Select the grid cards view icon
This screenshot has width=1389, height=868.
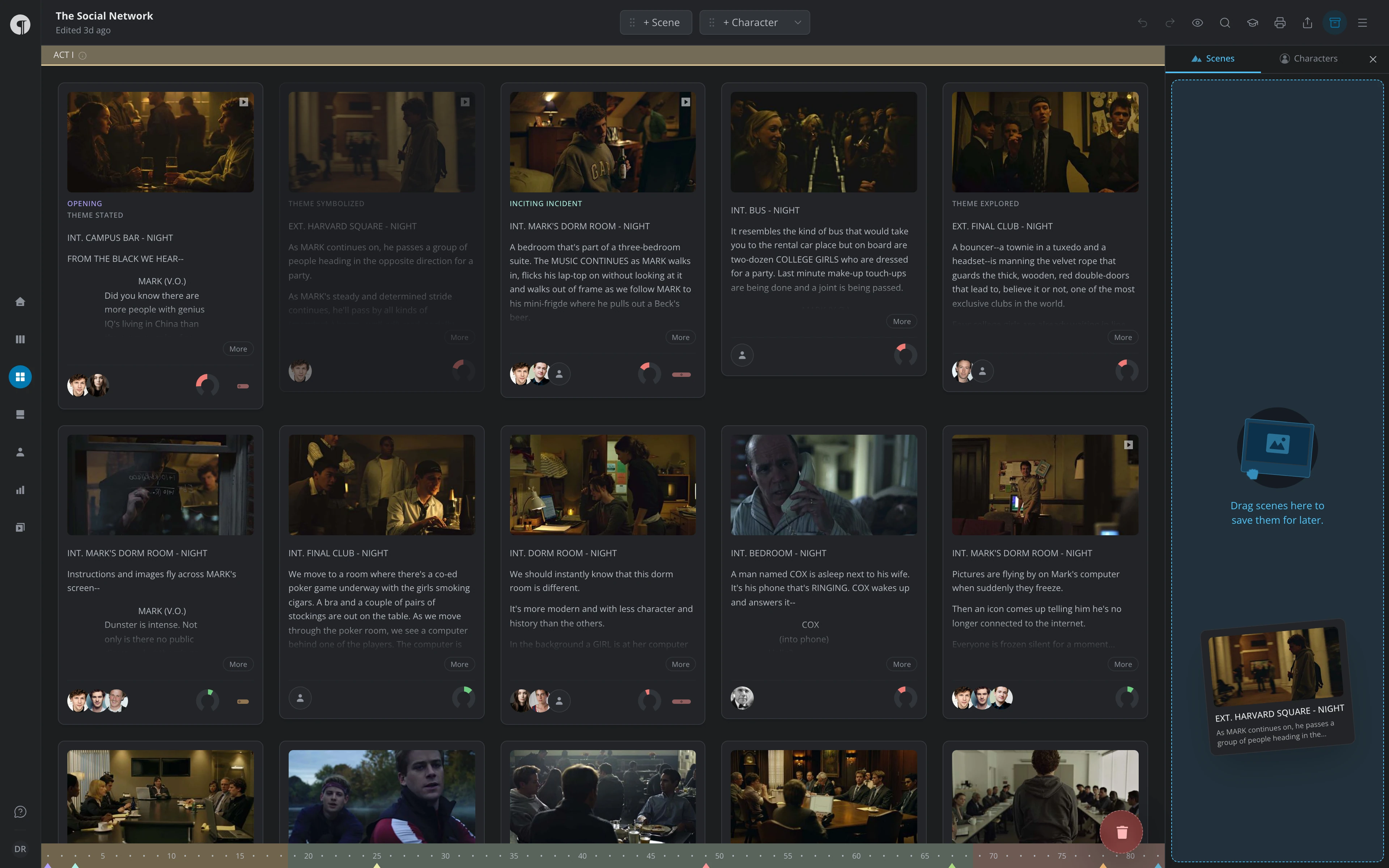[x=20, y=376]
